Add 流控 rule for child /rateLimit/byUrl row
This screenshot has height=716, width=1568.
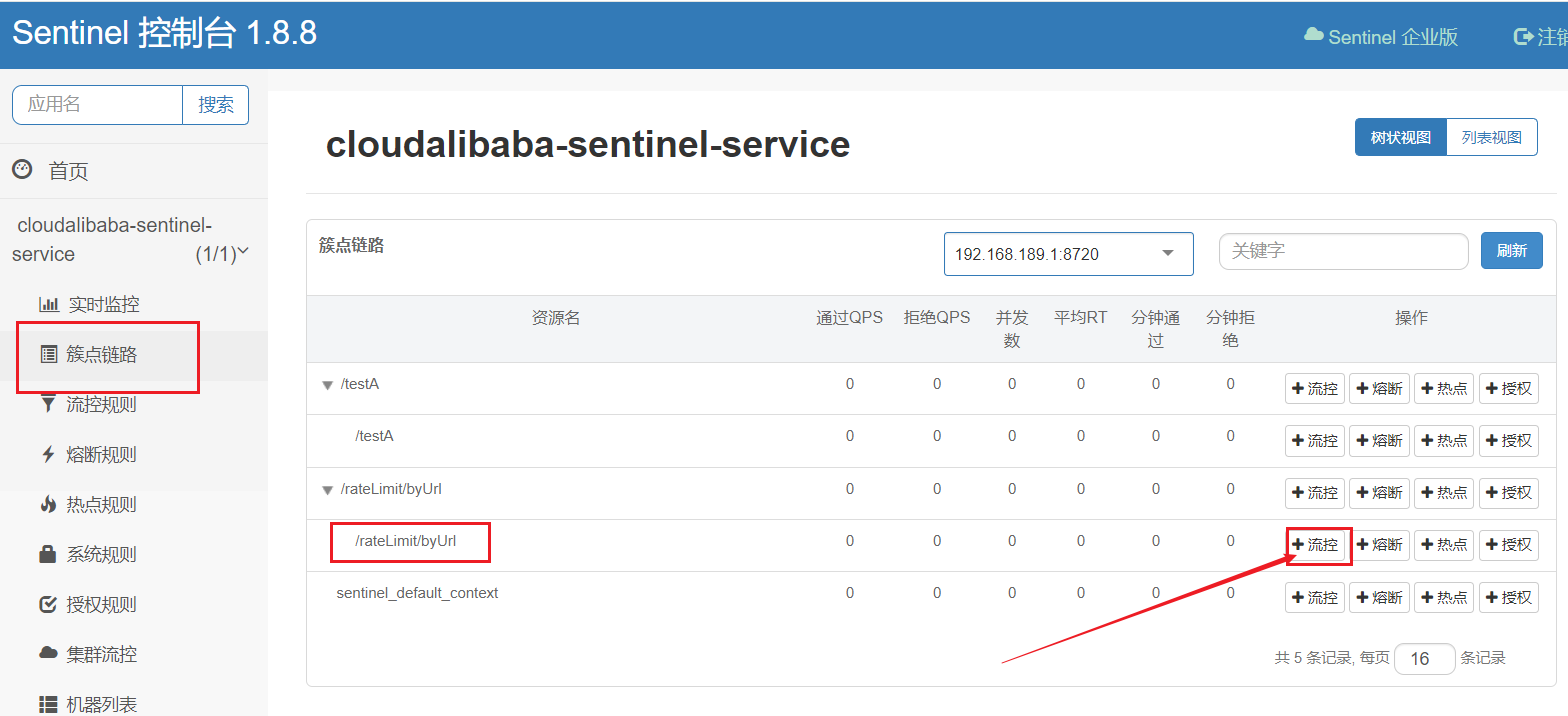pos(1315,545)
